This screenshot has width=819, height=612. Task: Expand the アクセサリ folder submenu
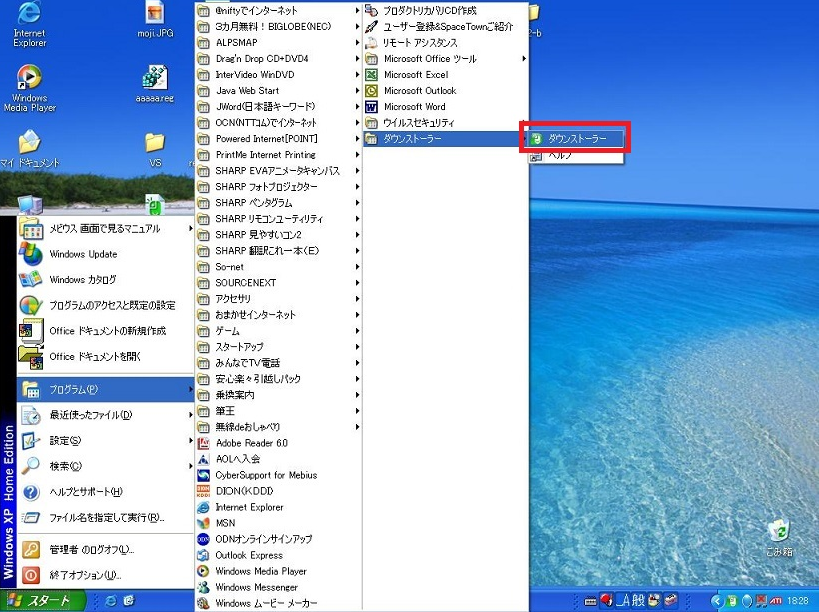point(233,299)
